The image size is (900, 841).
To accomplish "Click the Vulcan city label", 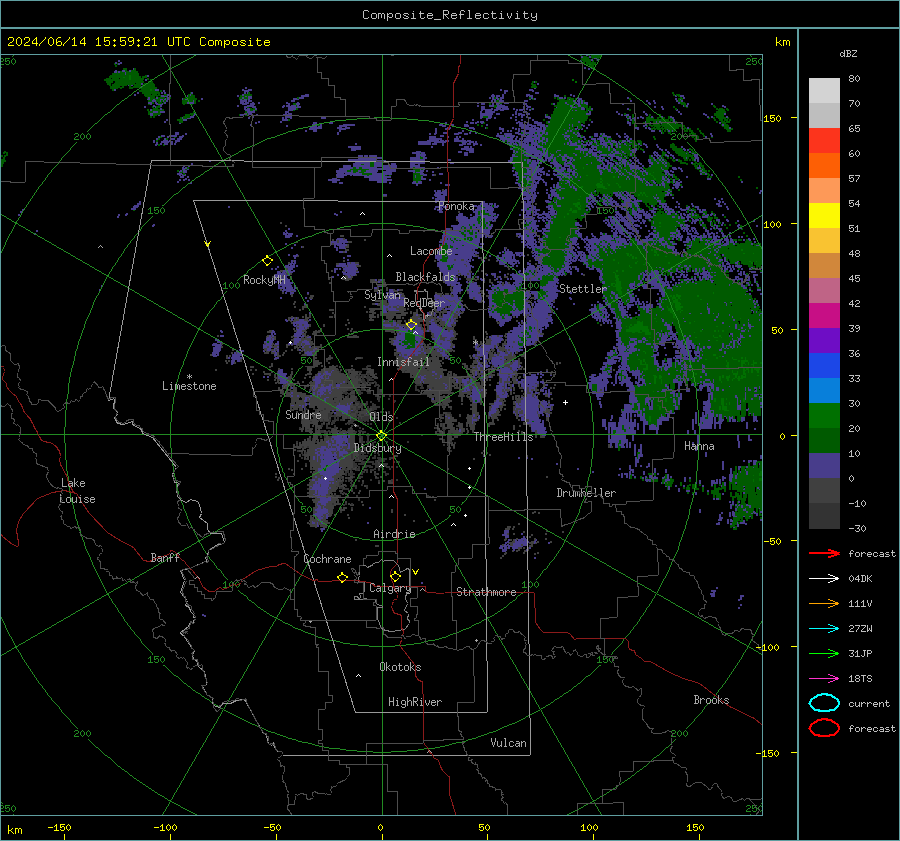I will tap(508, 743).
